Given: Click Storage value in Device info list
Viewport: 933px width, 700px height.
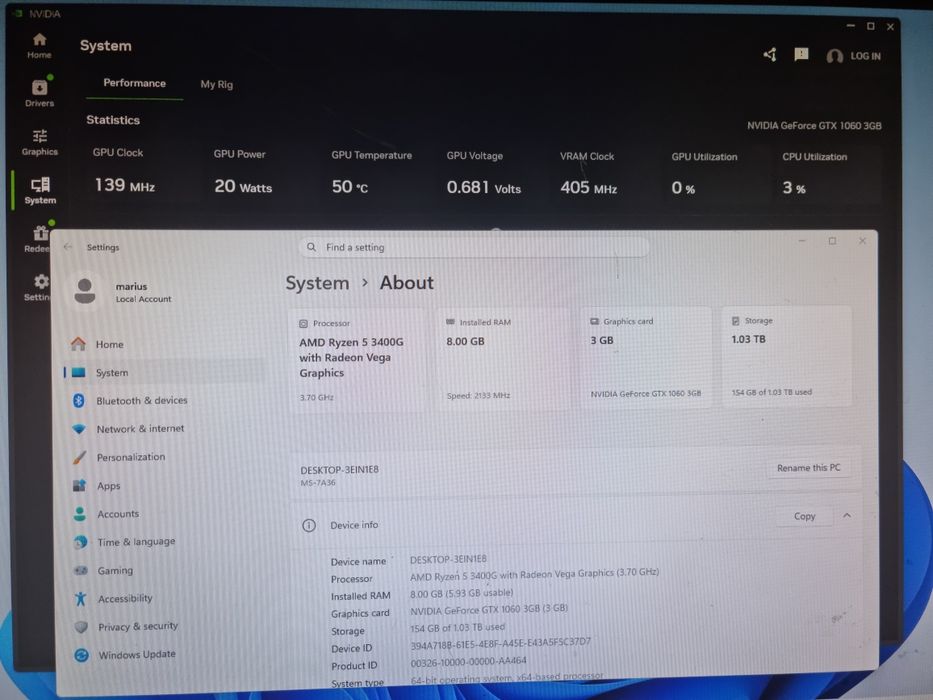Looking at the screenshot, I should tap(457, 627).
